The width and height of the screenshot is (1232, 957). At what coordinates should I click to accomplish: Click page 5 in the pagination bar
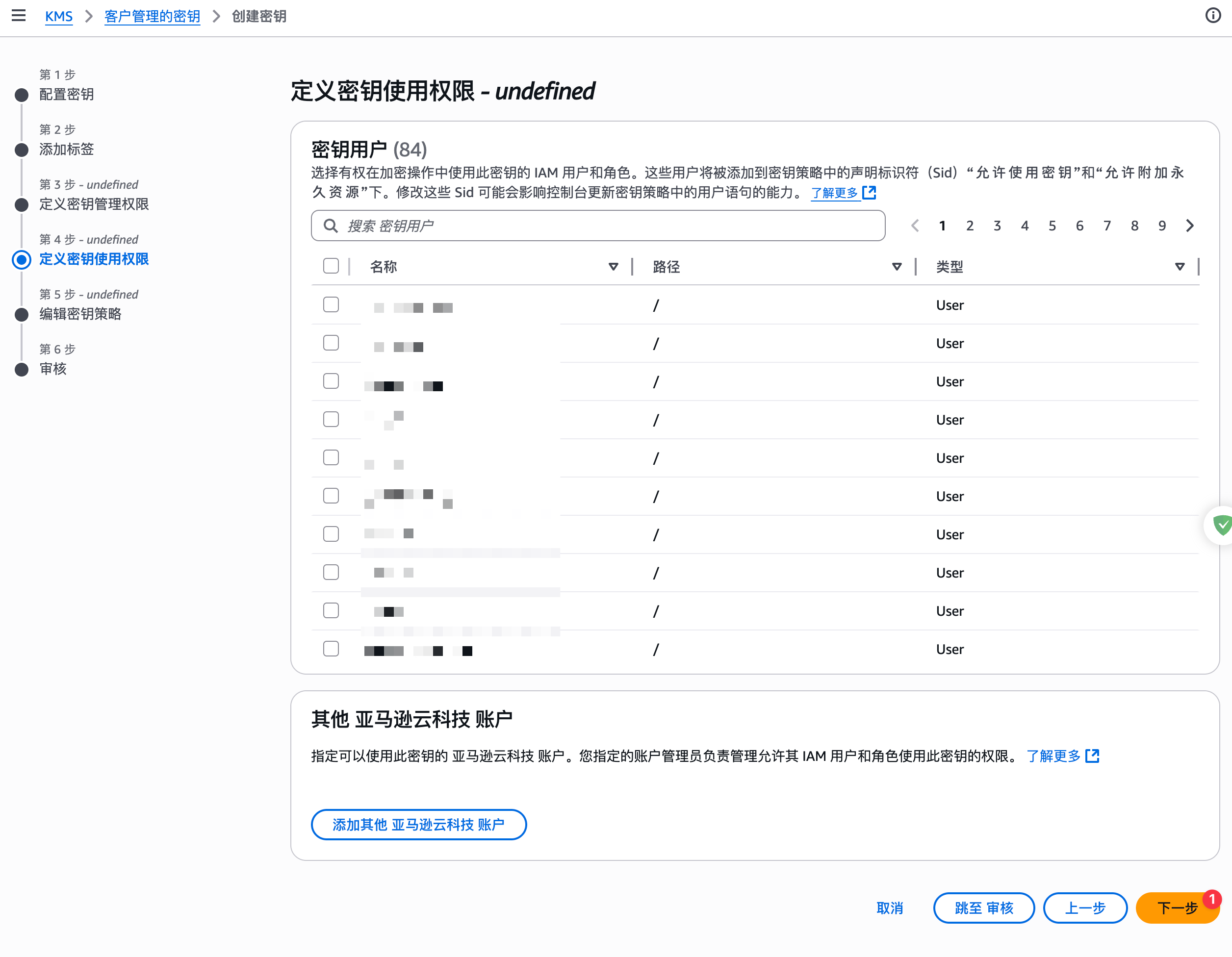tap(1052, 225)
